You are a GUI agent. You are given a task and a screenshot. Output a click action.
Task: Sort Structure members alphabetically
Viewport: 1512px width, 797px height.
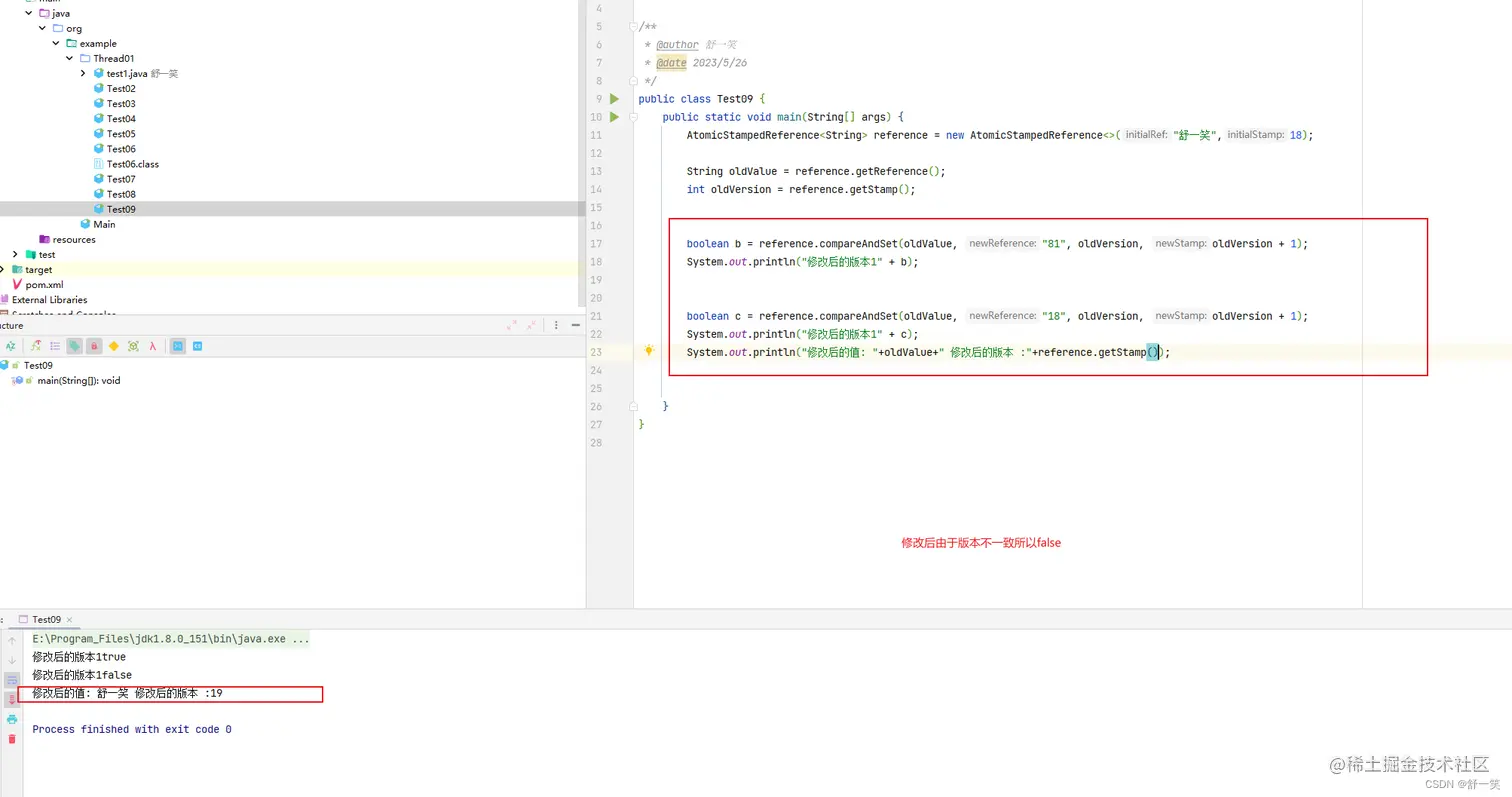point(10,346)
